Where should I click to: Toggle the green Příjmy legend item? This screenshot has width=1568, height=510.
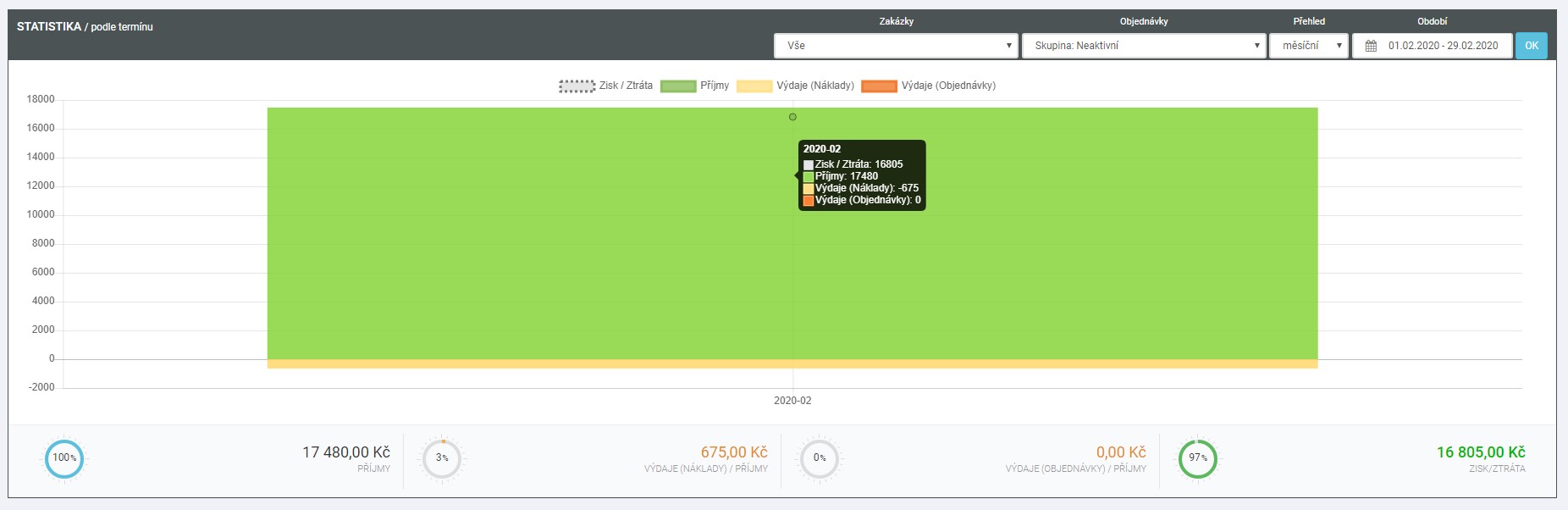tap(694, 86)
